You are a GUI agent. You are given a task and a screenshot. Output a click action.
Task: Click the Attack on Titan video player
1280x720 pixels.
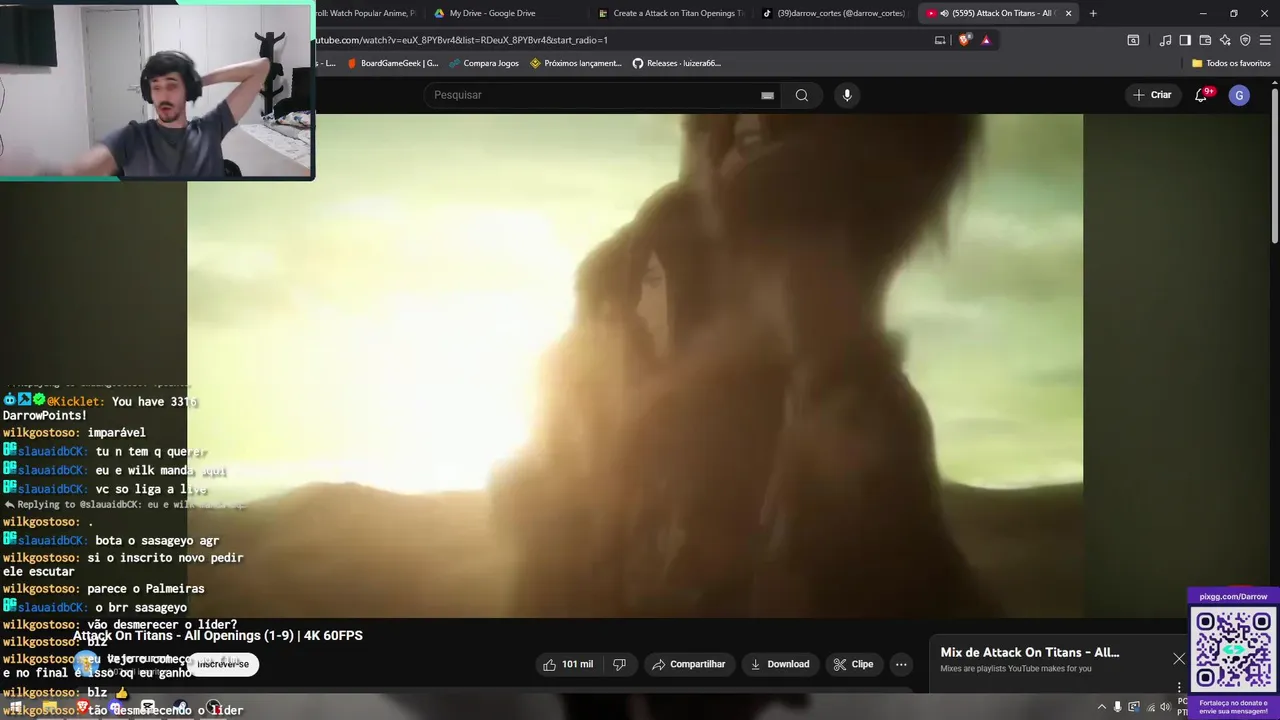634,366
